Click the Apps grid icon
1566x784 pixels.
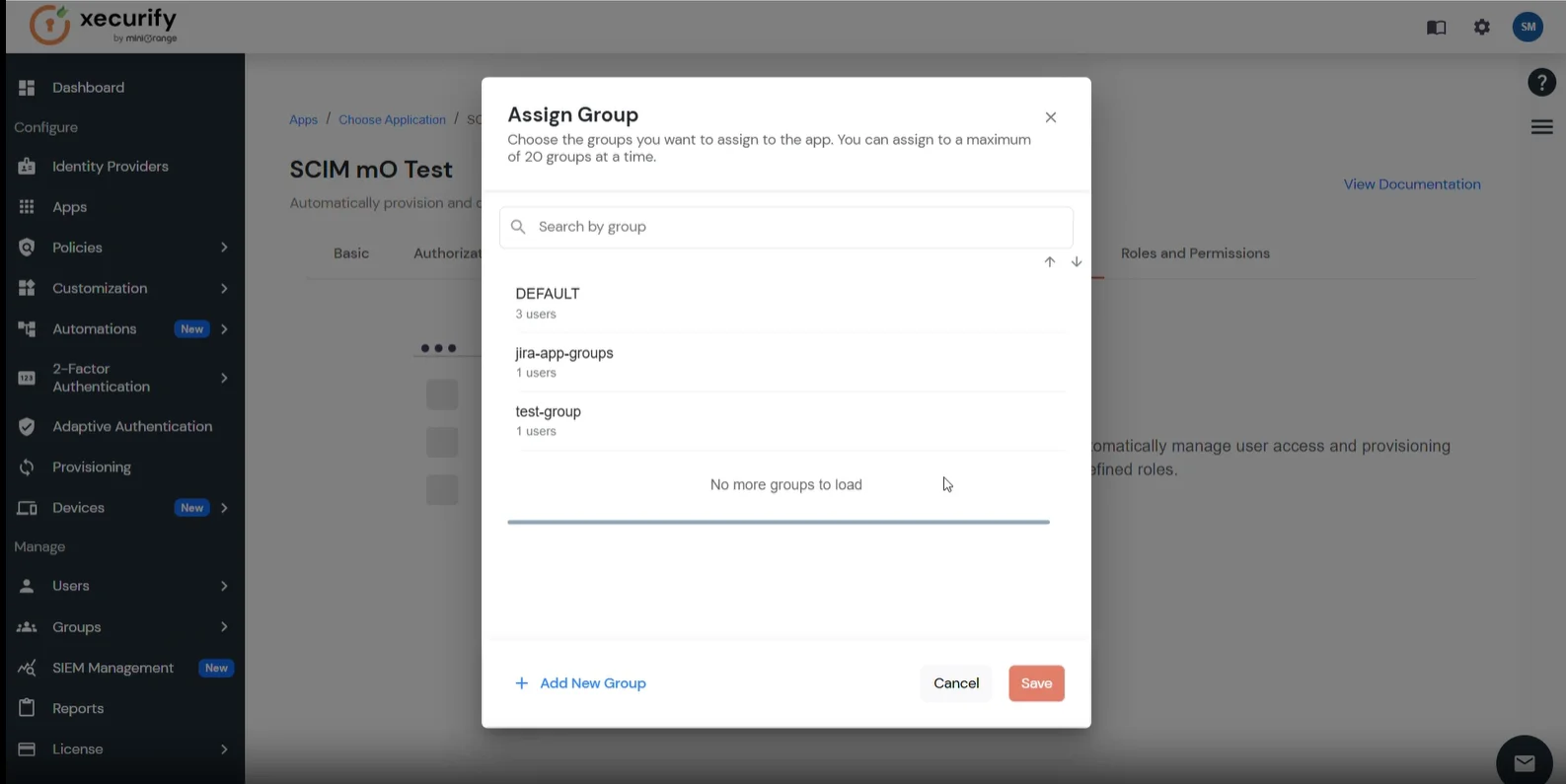(x=27, y=207)
